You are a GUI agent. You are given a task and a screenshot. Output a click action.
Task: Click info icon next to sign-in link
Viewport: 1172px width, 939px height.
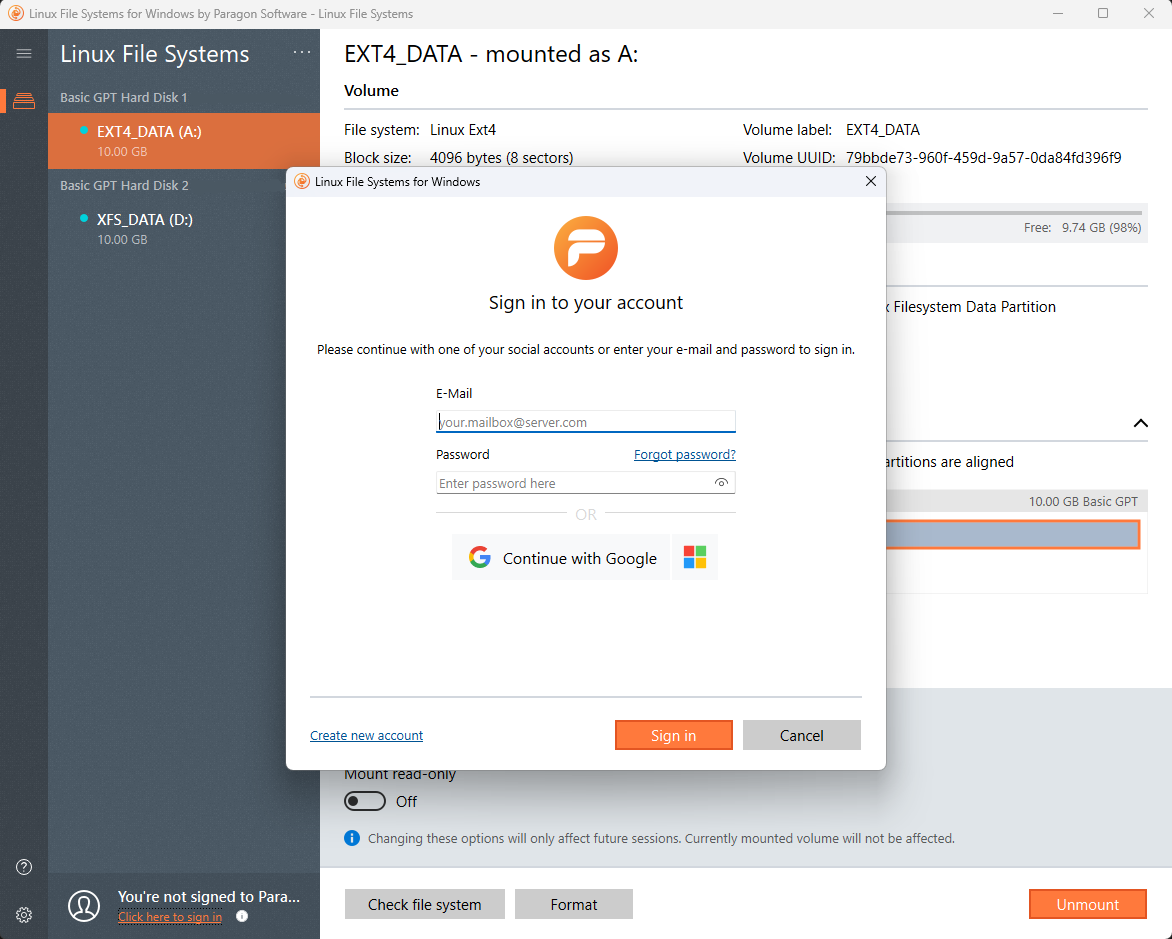242,917
